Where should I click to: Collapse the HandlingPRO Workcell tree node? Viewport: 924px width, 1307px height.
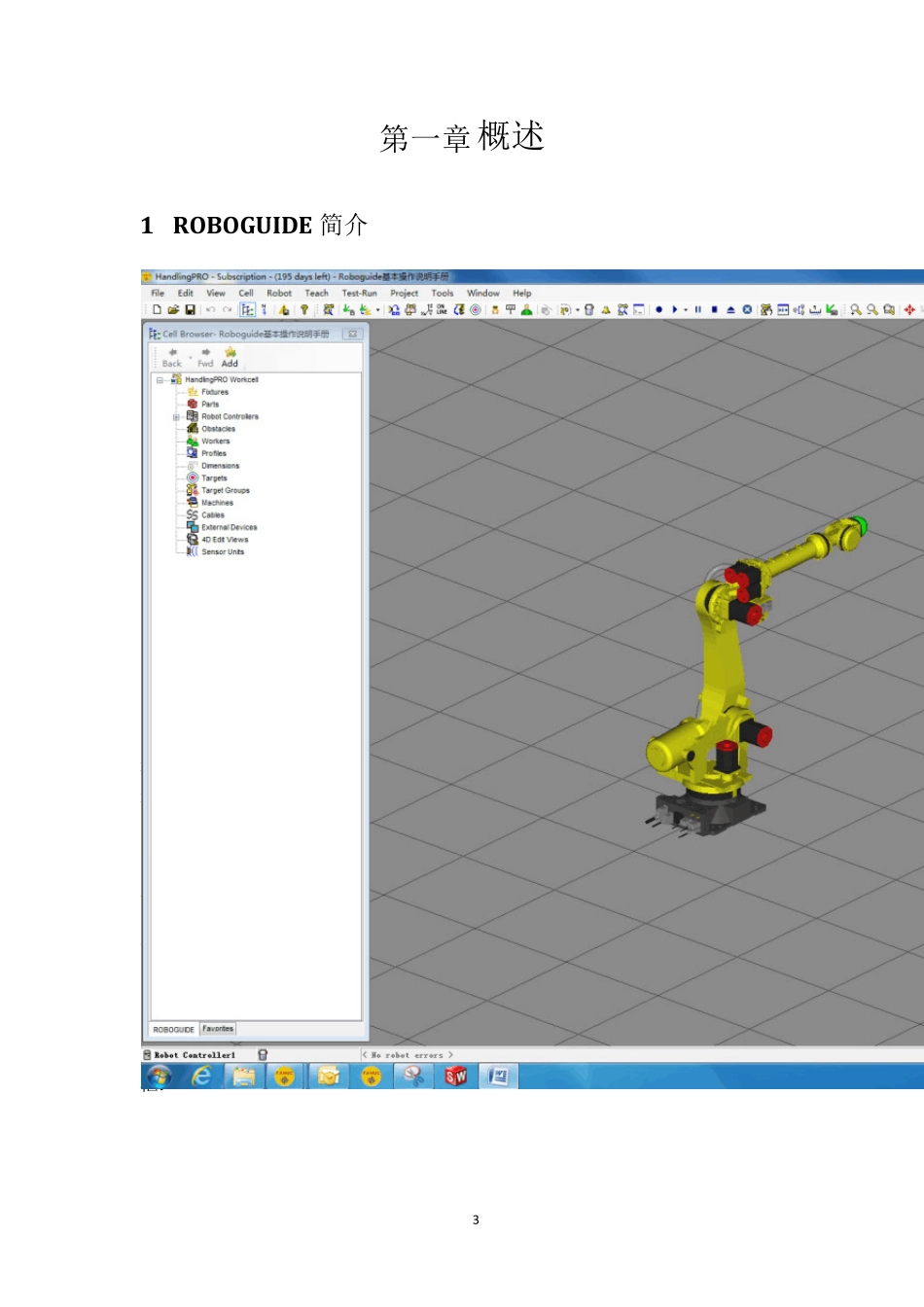[x=160, y=380]
